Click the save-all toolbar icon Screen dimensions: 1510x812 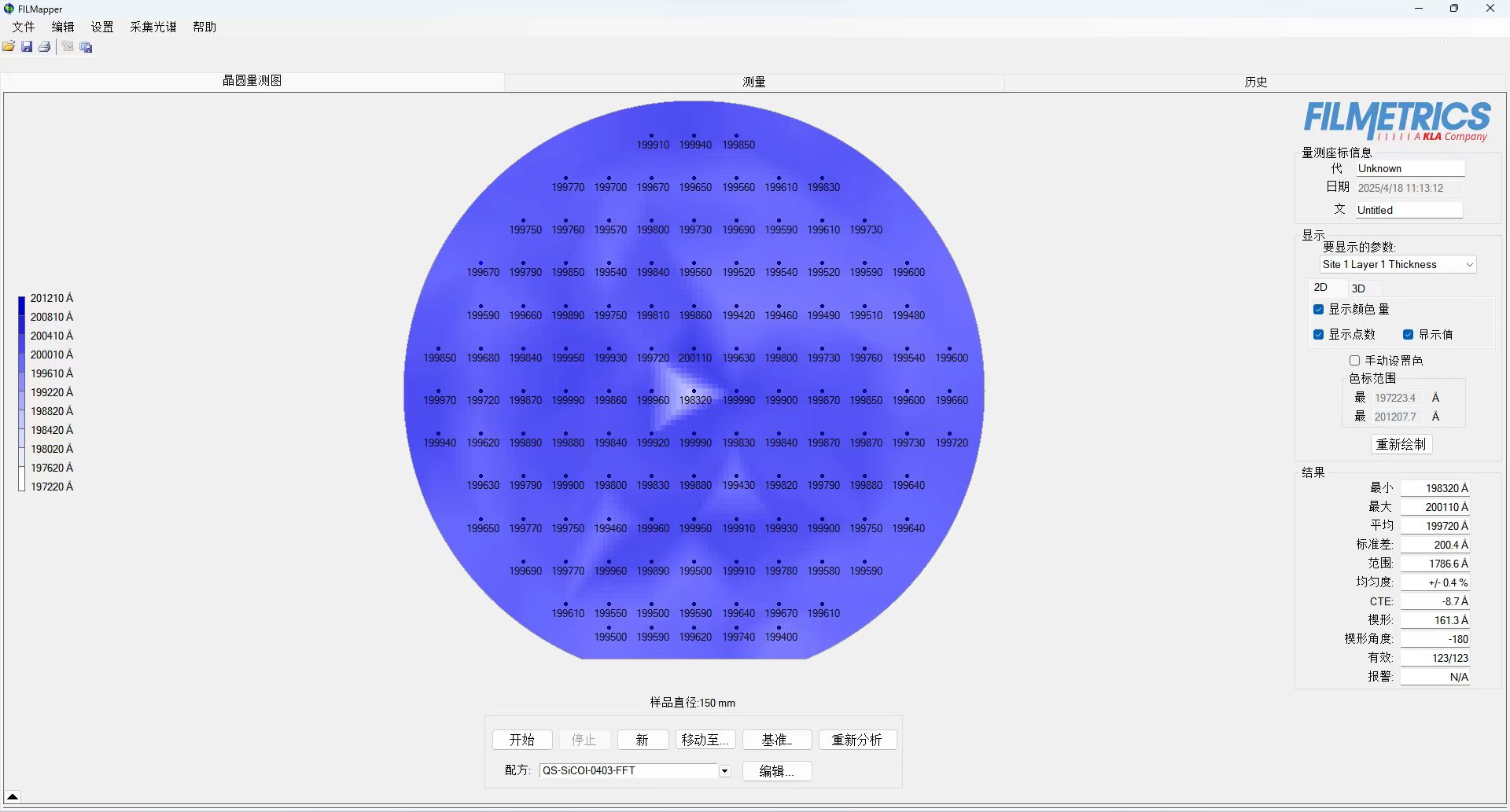point(87,47)
